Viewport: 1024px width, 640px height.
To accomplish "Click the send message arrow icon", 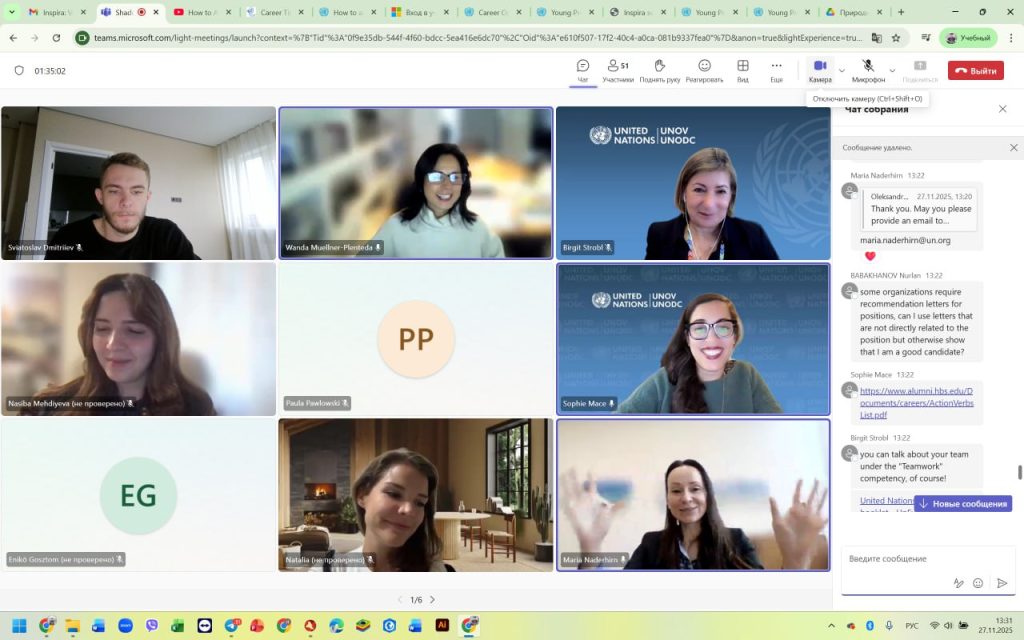I will tap(1002, 583).
